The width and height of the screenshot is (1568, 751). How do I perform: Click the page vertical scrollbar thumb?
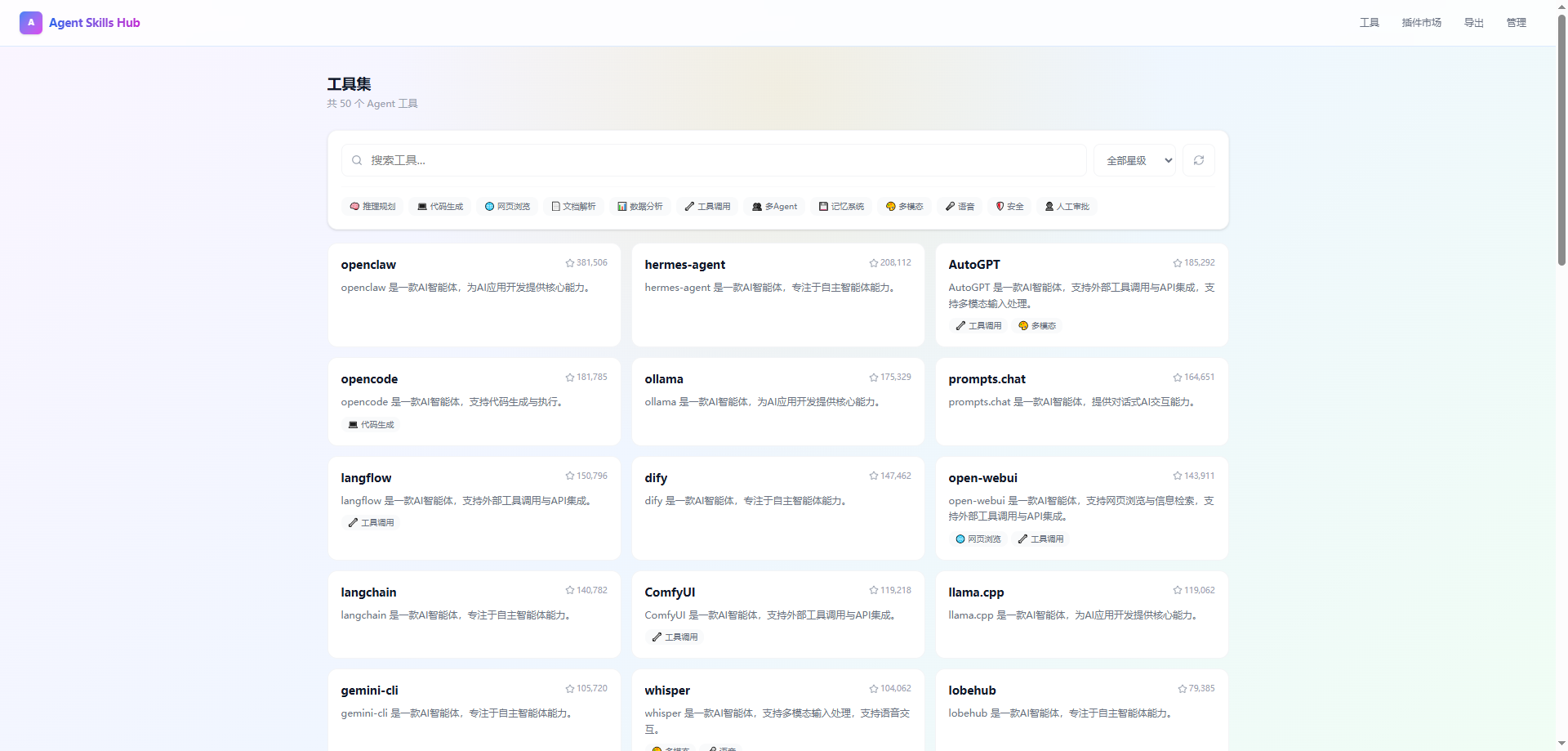click(x=1561, y=139)
